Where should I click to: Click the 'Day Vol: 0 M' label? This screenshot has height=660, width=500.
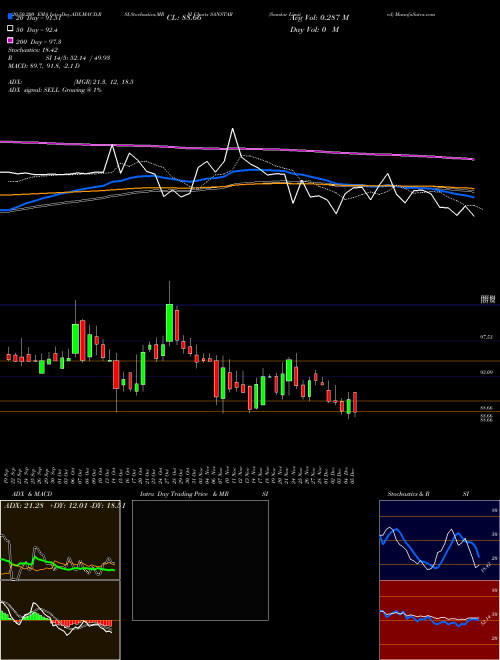pyautogui.click(x=314, y=29)
